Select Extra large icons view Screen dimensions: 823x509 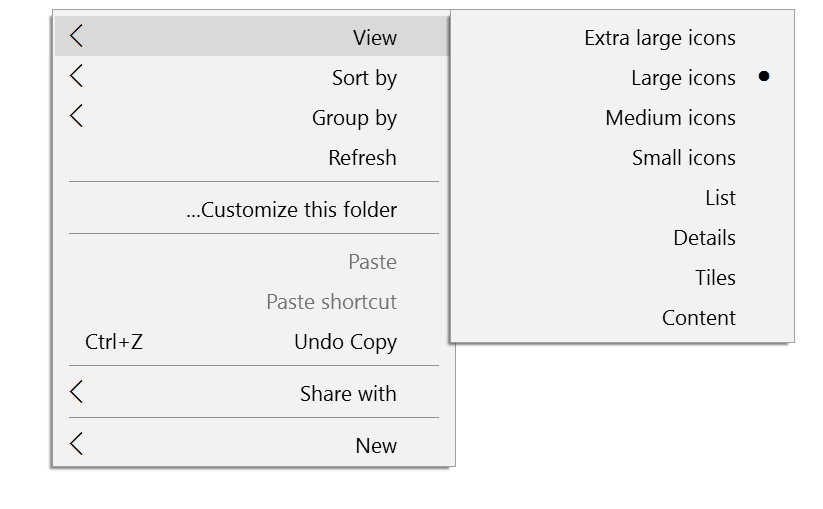pos(660,39)
